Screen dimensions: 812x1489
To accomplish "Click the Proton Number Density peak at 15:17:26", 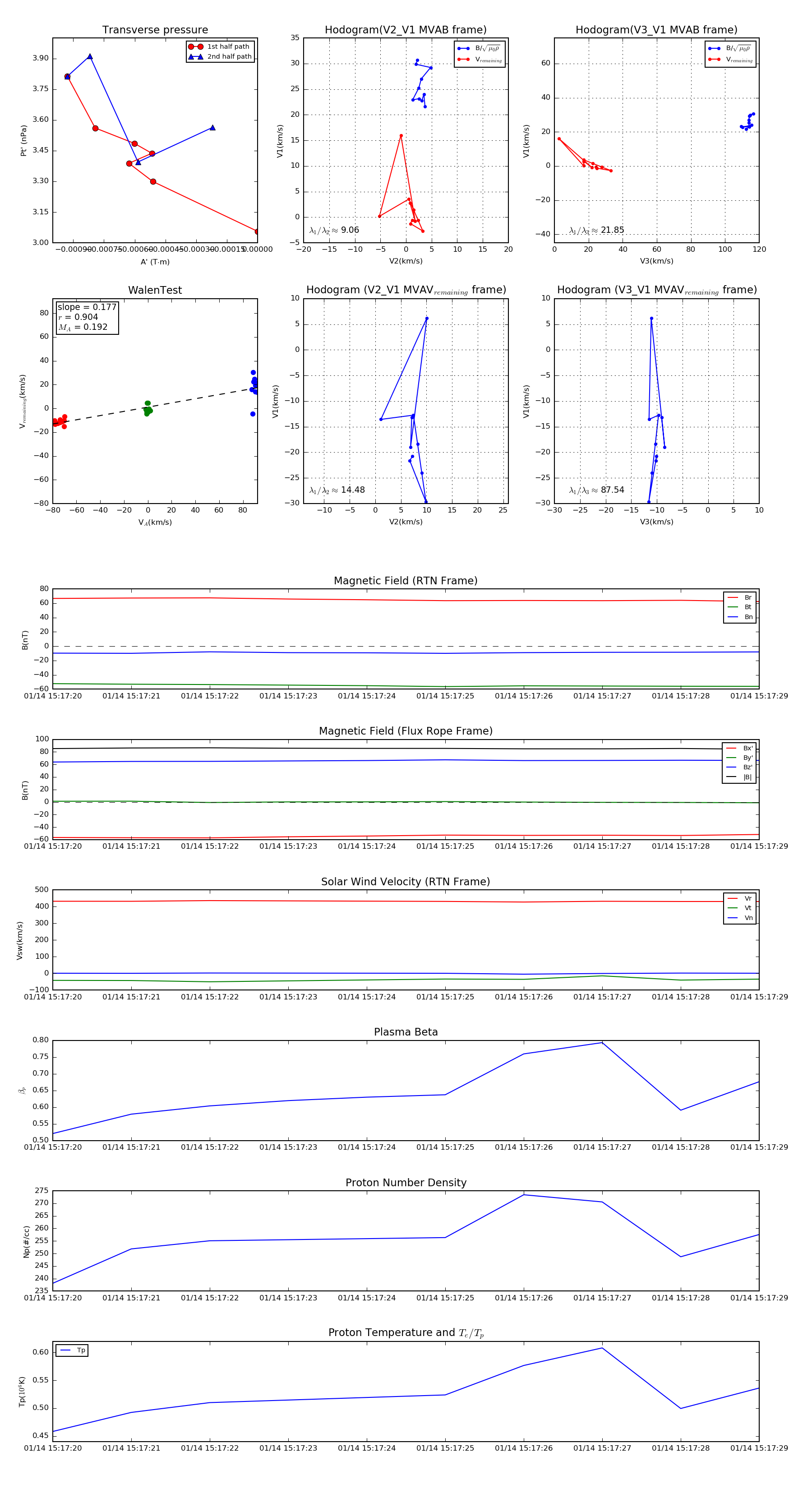I will point(524,1195).
